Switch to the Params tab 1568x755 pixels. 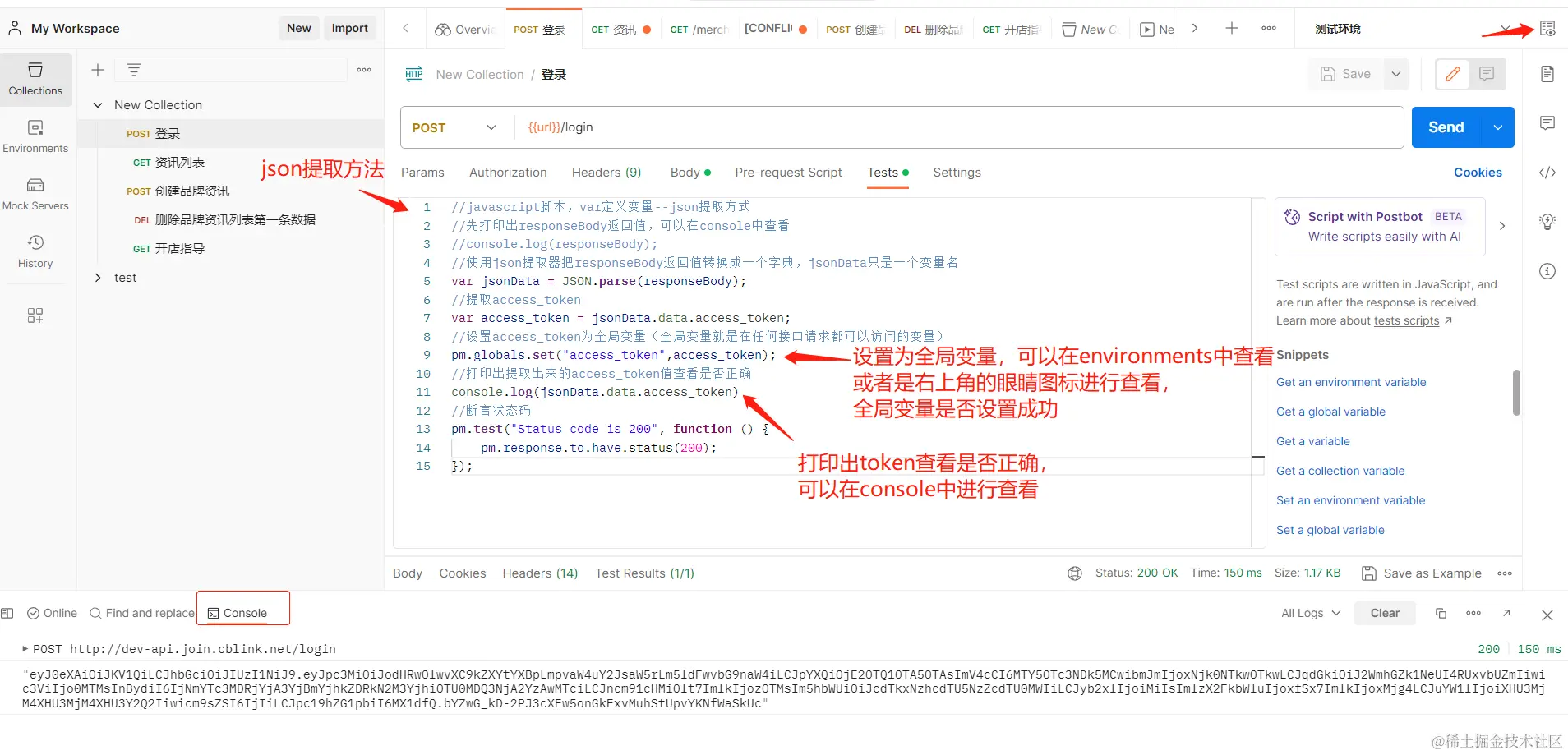click(x=422, y=173)
